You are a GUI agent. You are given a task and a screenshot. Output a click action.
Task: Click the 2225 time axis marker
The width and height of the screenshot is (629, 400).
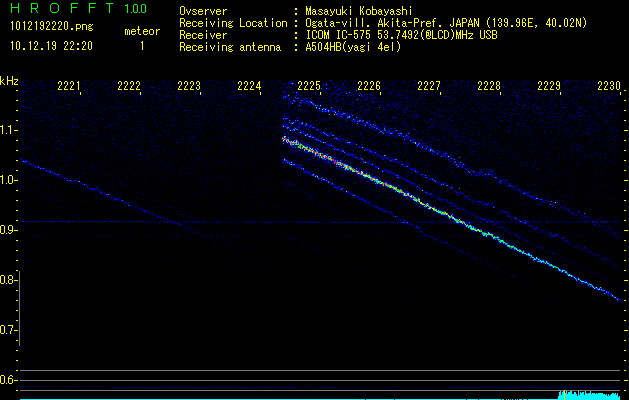point(309,85)
